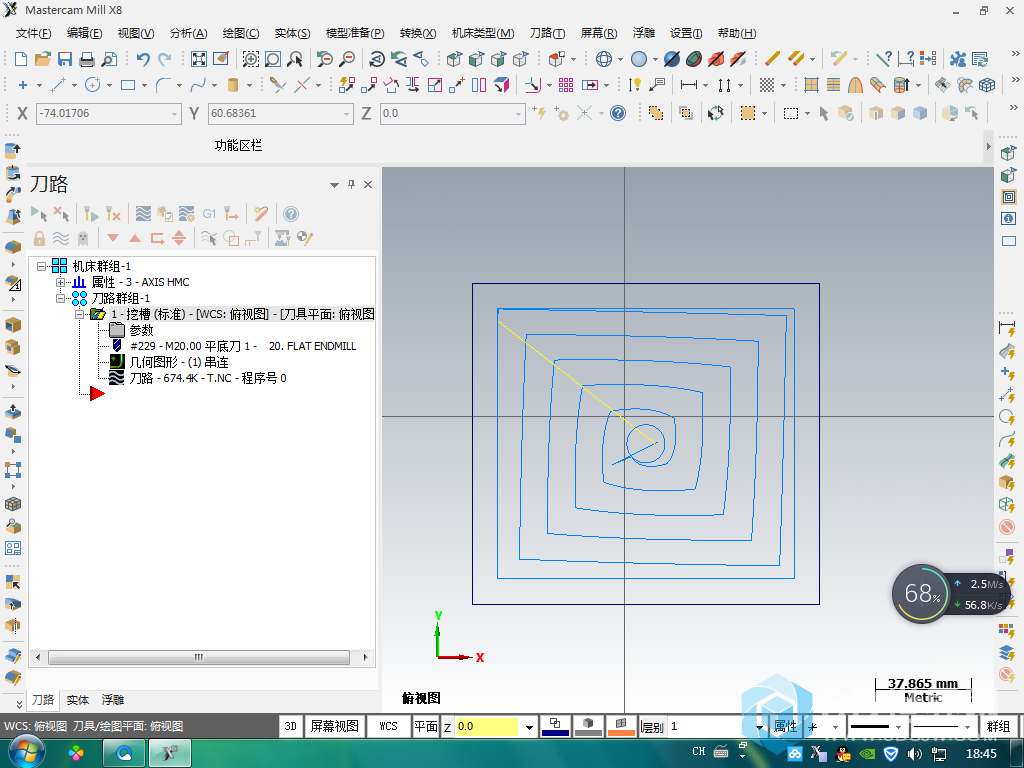Click the lock operations padlock icon

coord(39,238)
